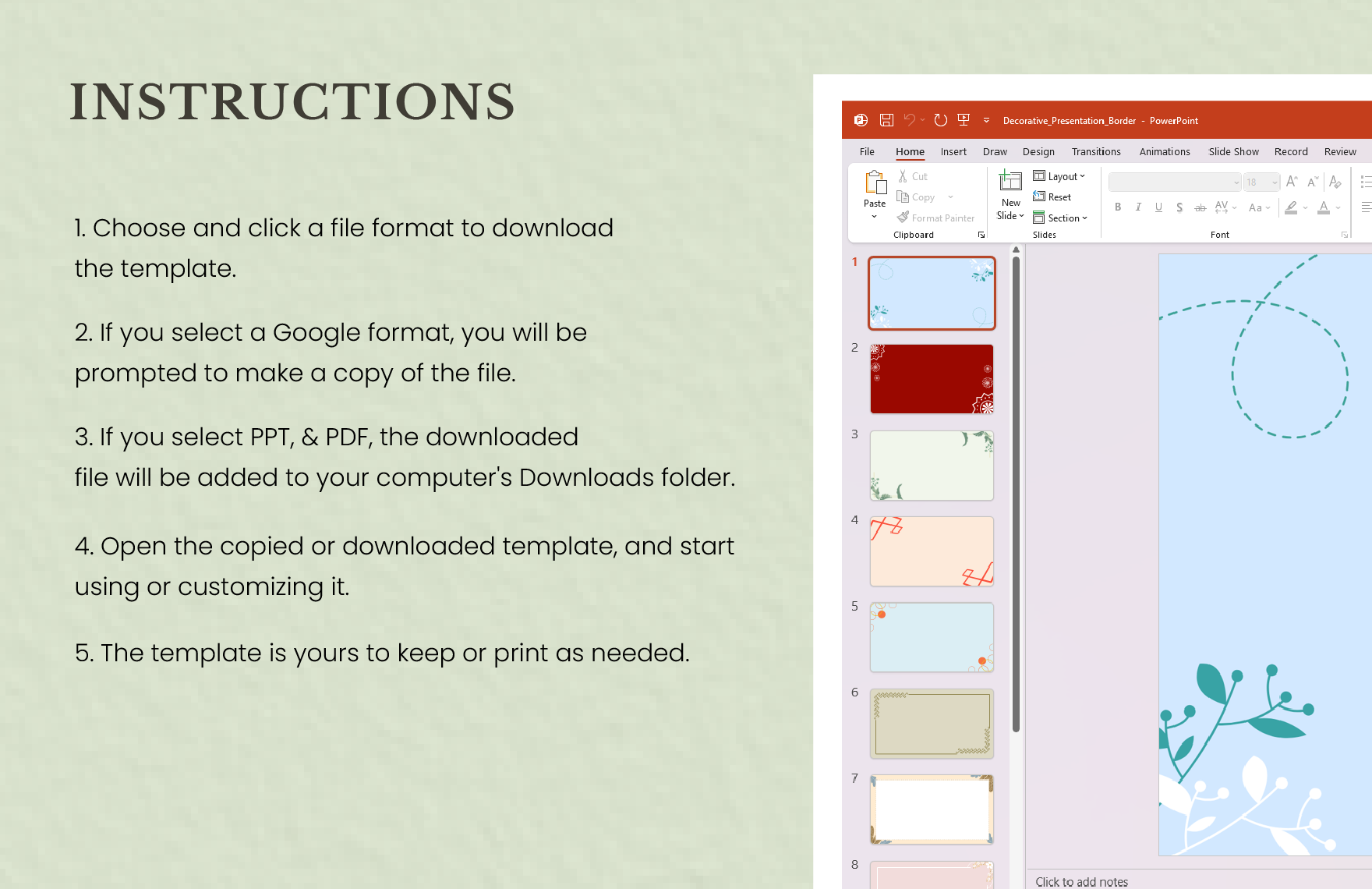
Task: Toggle Underline formatting
Action: [1158, 207]
